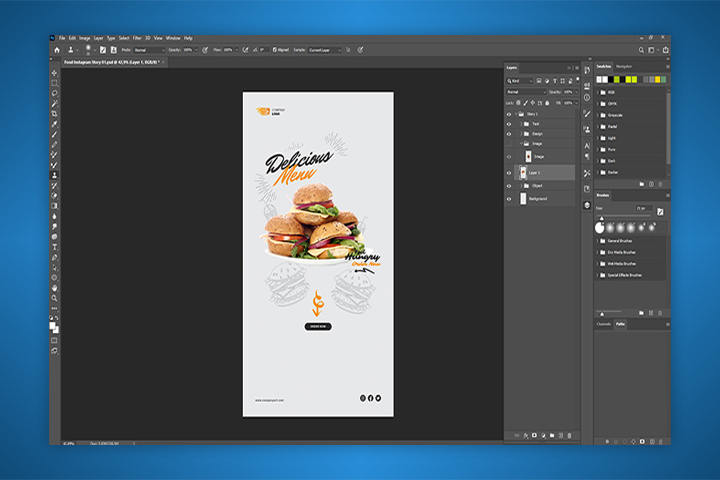Switch to the Channels tab
The height and width of the screenshot is (480, 720).
click(603, 324)
